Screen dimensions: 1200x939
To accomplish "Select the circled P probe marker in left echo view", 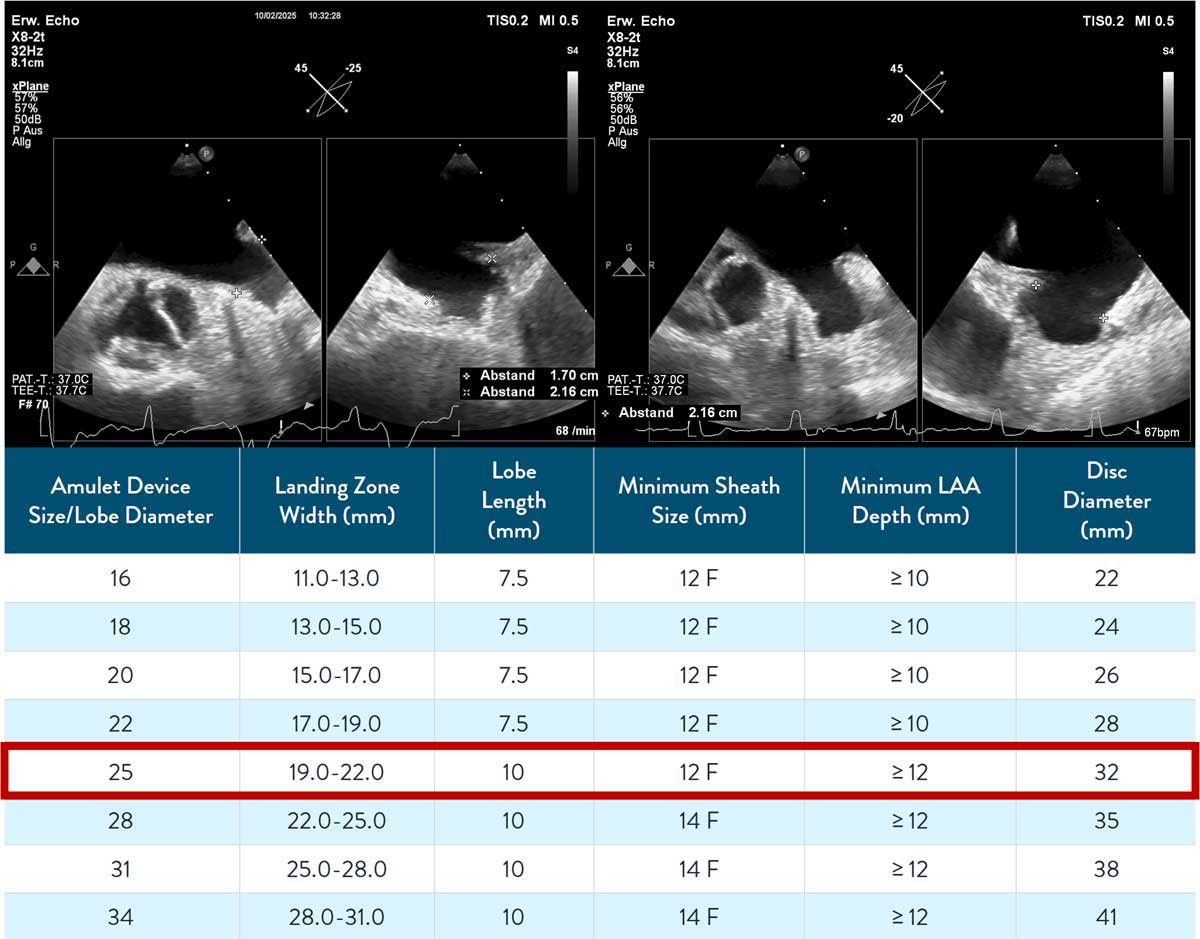I will [206, 153].
